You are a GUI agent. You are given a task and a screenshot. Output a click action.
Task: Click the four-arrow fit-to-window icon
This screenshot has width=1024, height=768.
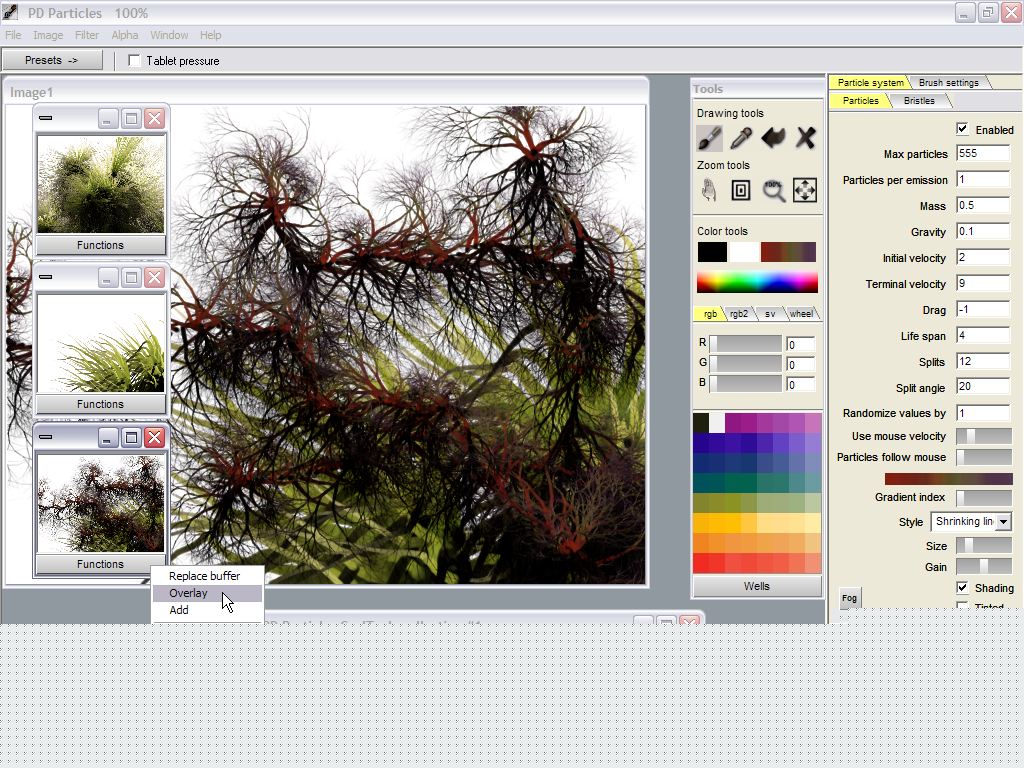tap(805, 190)
